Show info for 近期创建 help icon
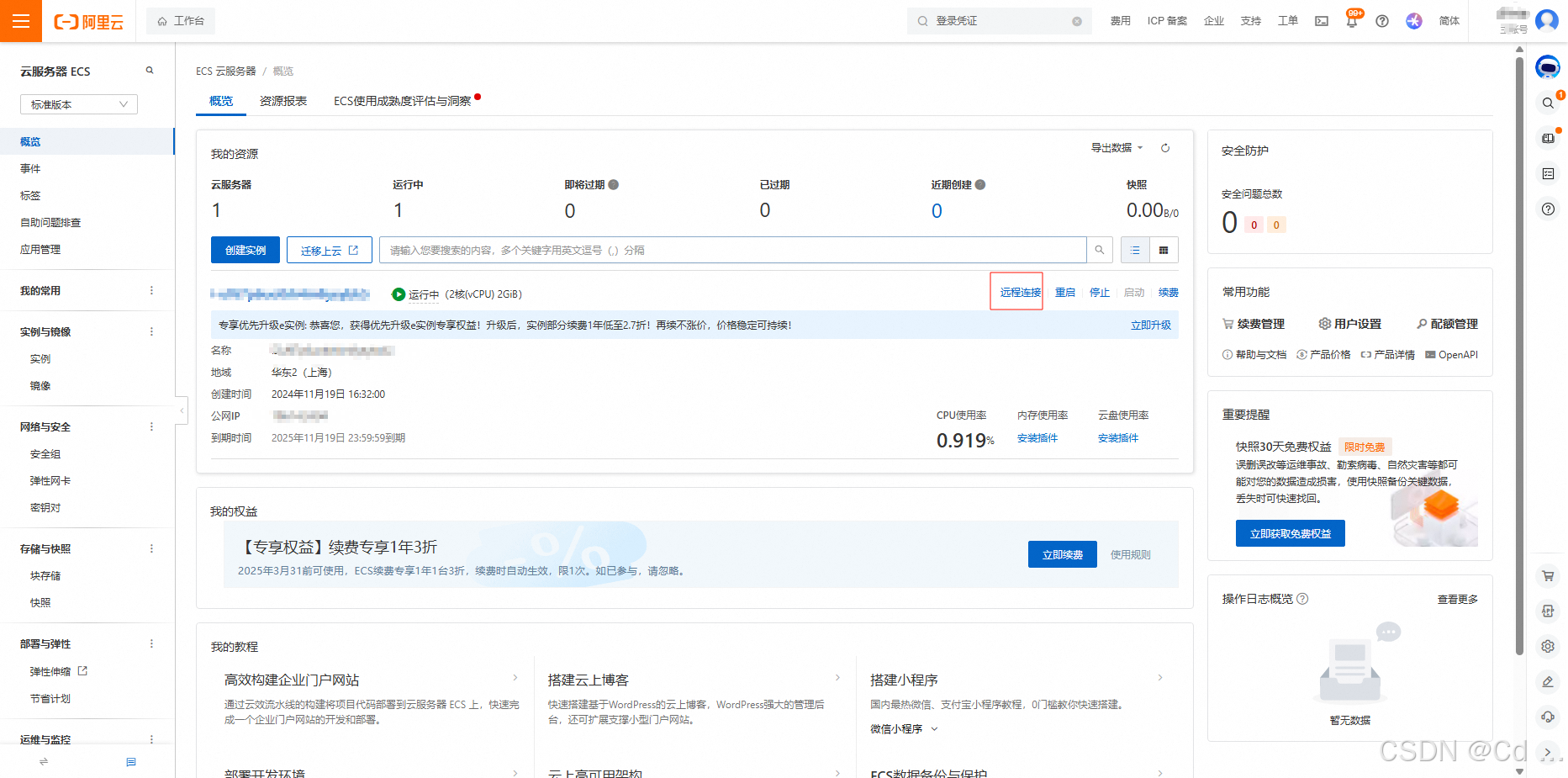 [x=980, y=185]
